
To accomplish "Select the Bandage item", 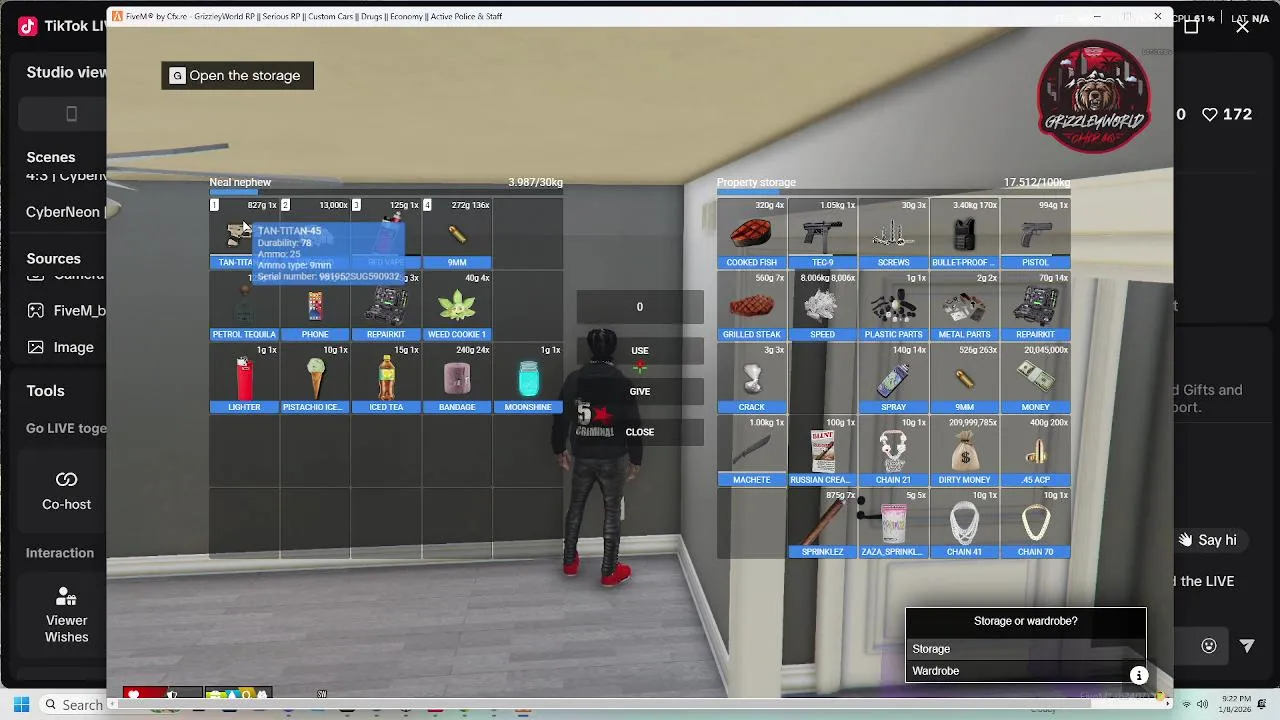I will coord(457,379).
